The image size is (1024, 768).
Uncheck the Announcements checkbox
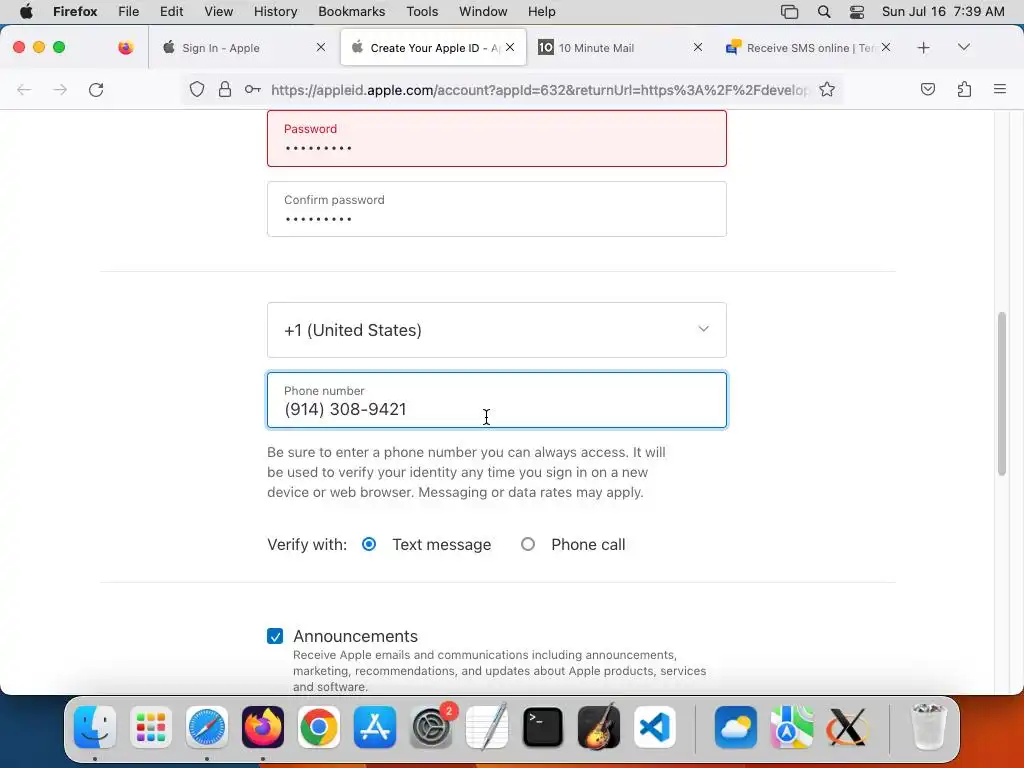point(275,636)
